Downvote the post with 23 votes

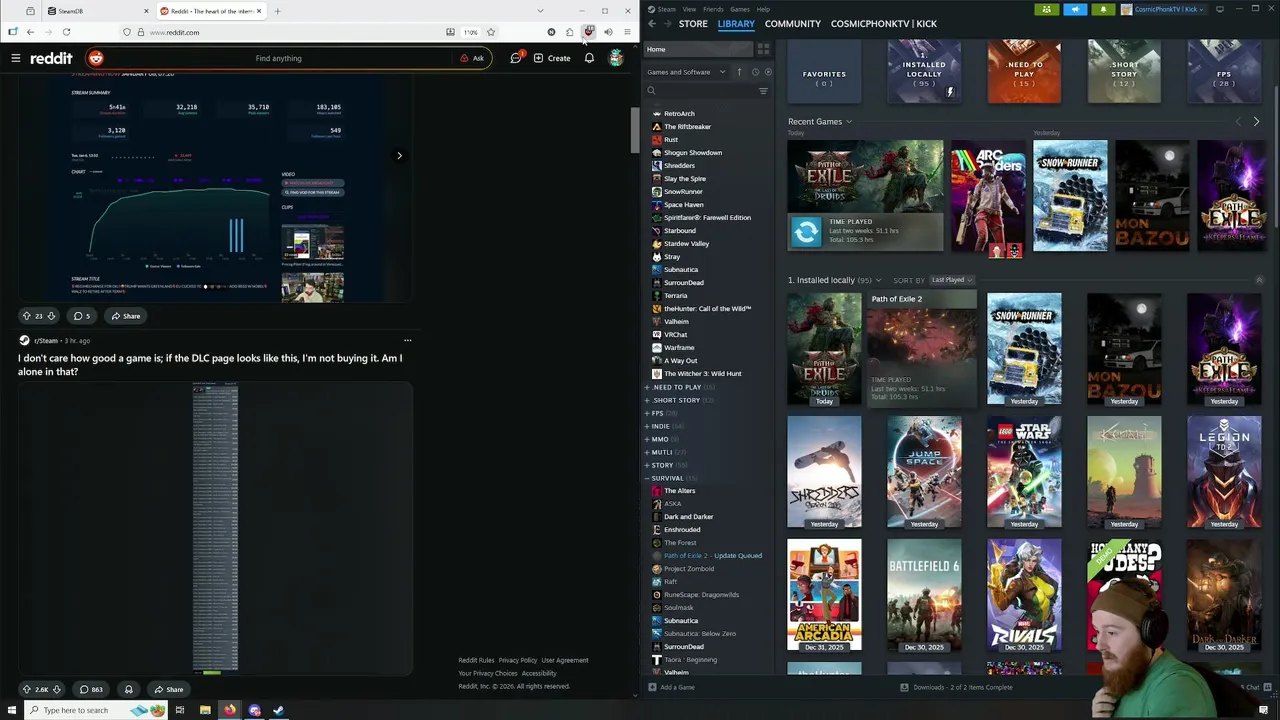(51, 316)
